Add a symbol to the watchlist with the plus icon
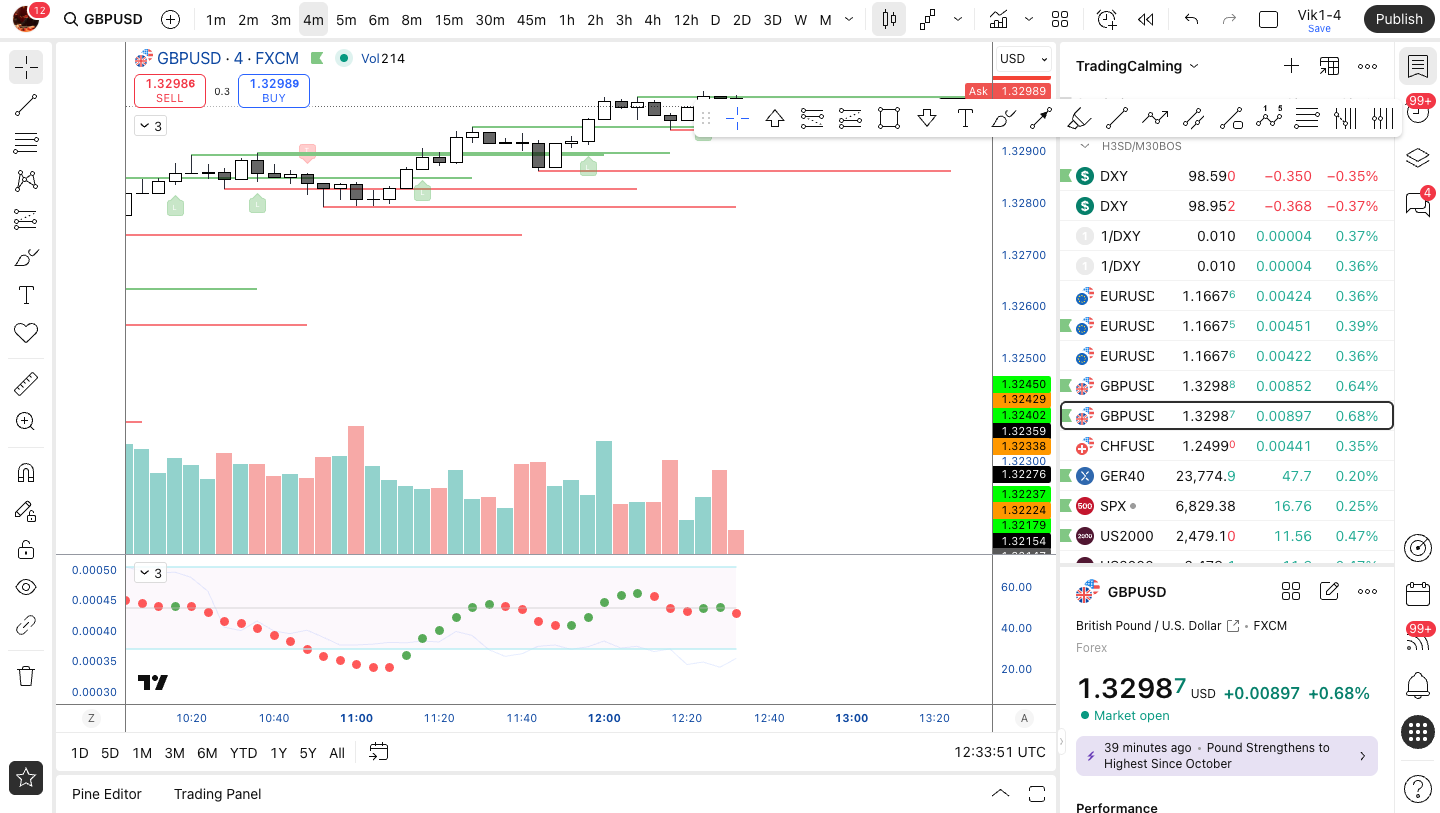The image size is (1440, 813). pos(1291,66)
